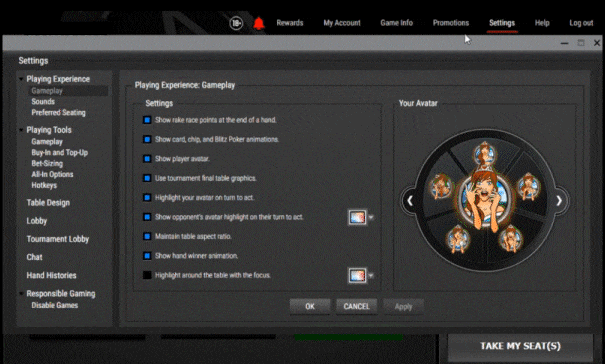Collapse the Playing Tools tree section

tap(21, 130)
